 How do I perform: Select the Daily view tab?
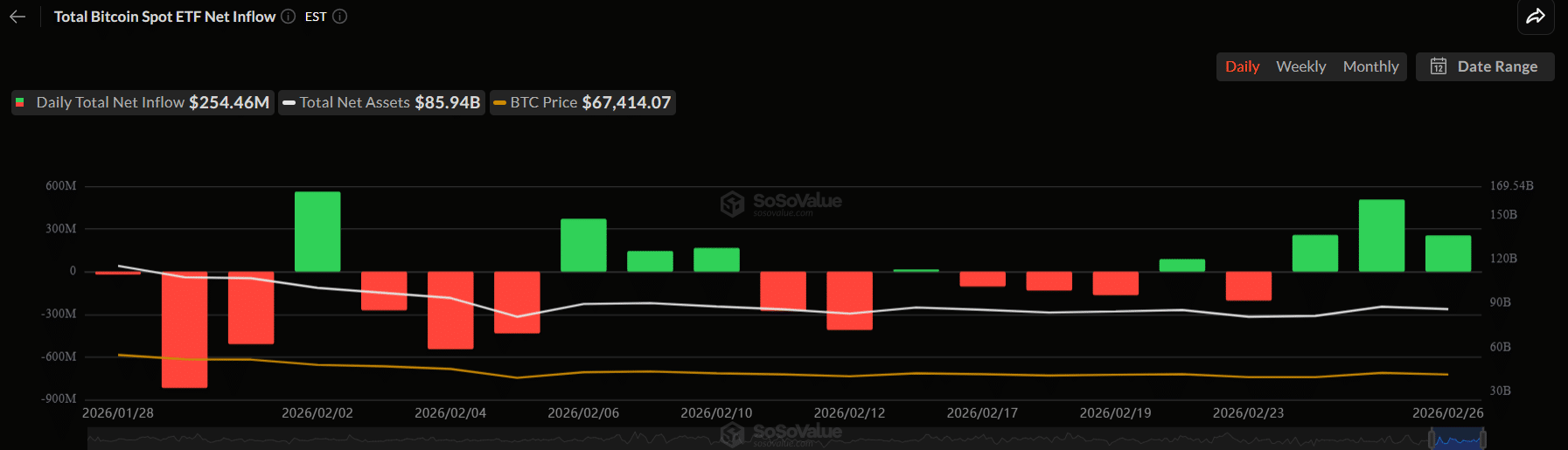[1242, 66]
